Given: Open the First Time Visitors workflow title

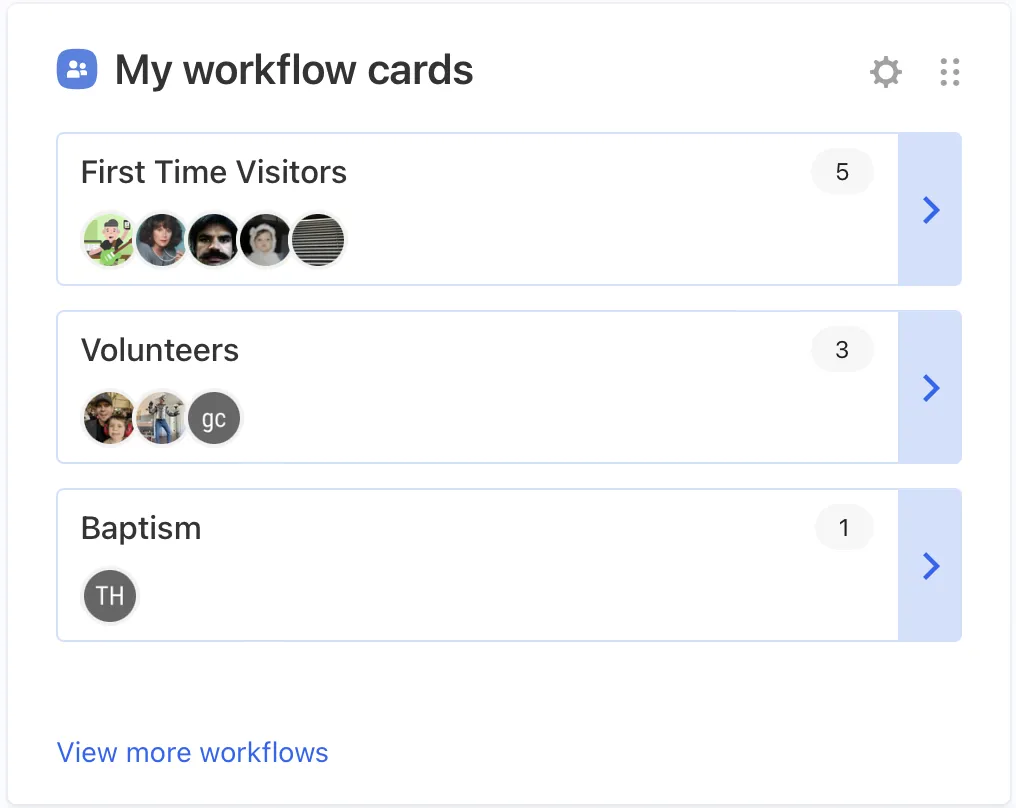Looking at the screenshot, I should tap(213, 172).
